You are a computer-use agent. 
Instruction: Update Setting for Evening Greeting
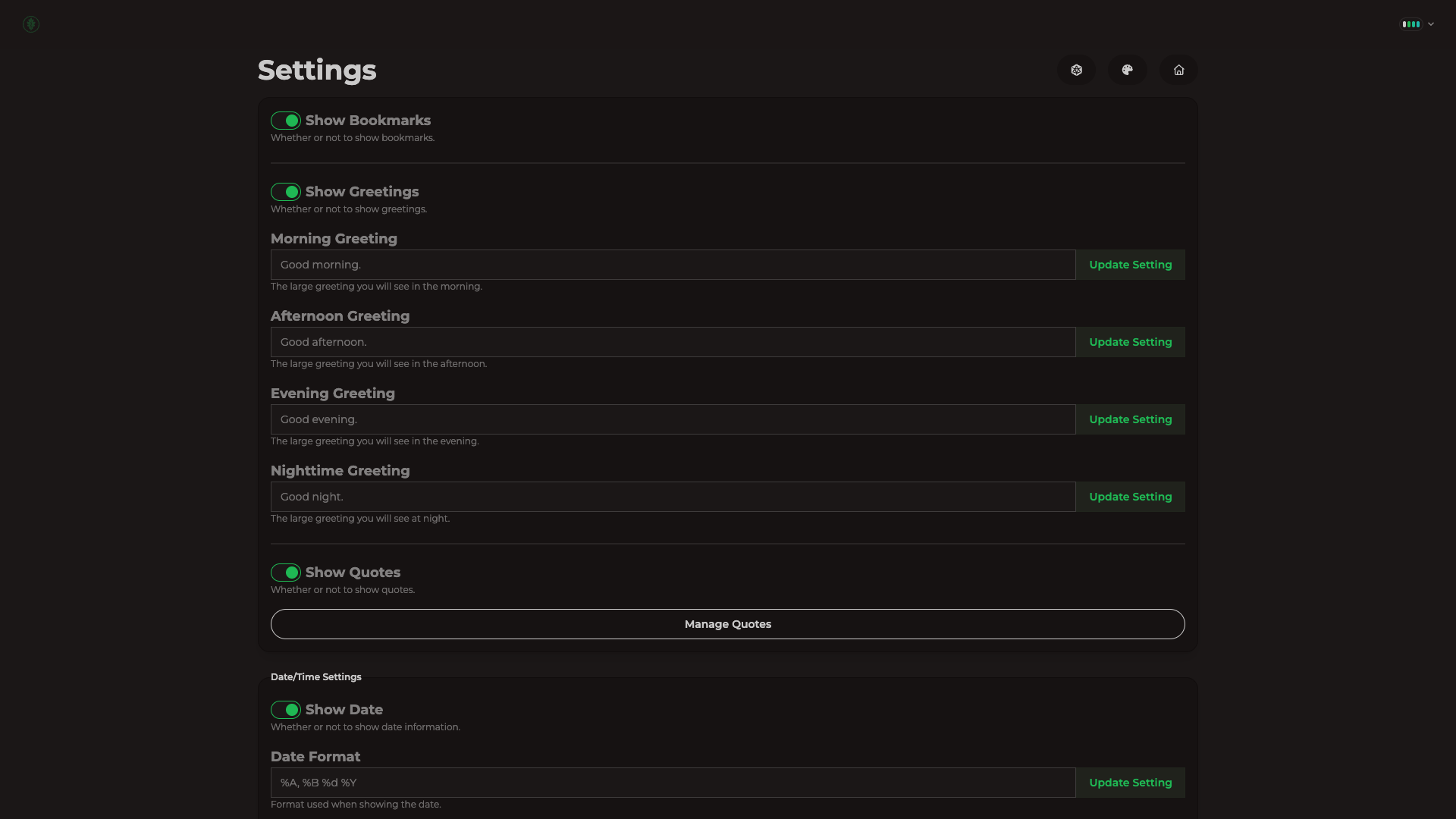tap(1130, 419)
